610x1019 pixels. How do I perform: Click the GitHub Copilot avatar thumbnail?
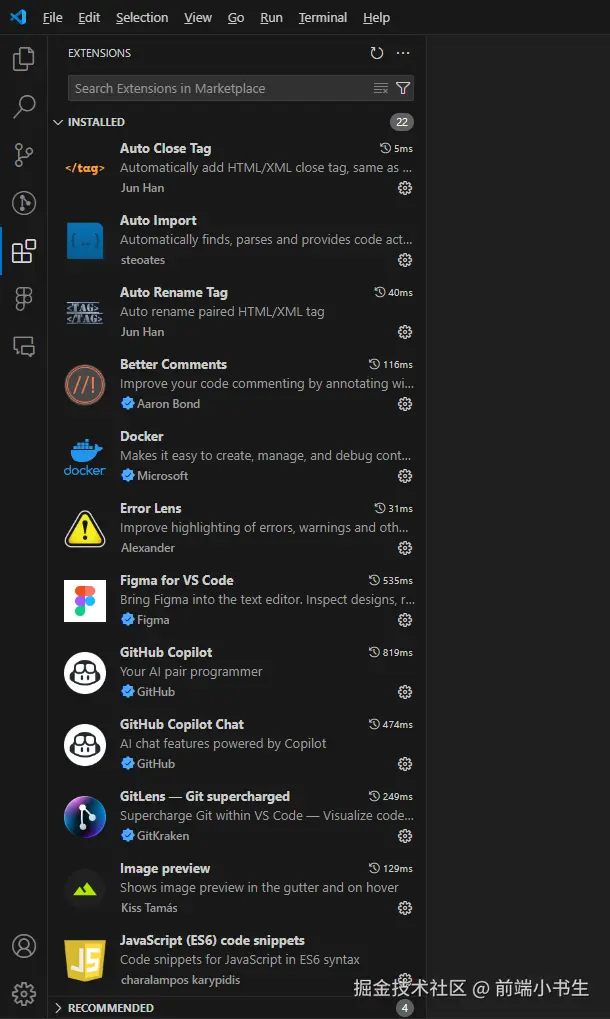click(84, 673)
